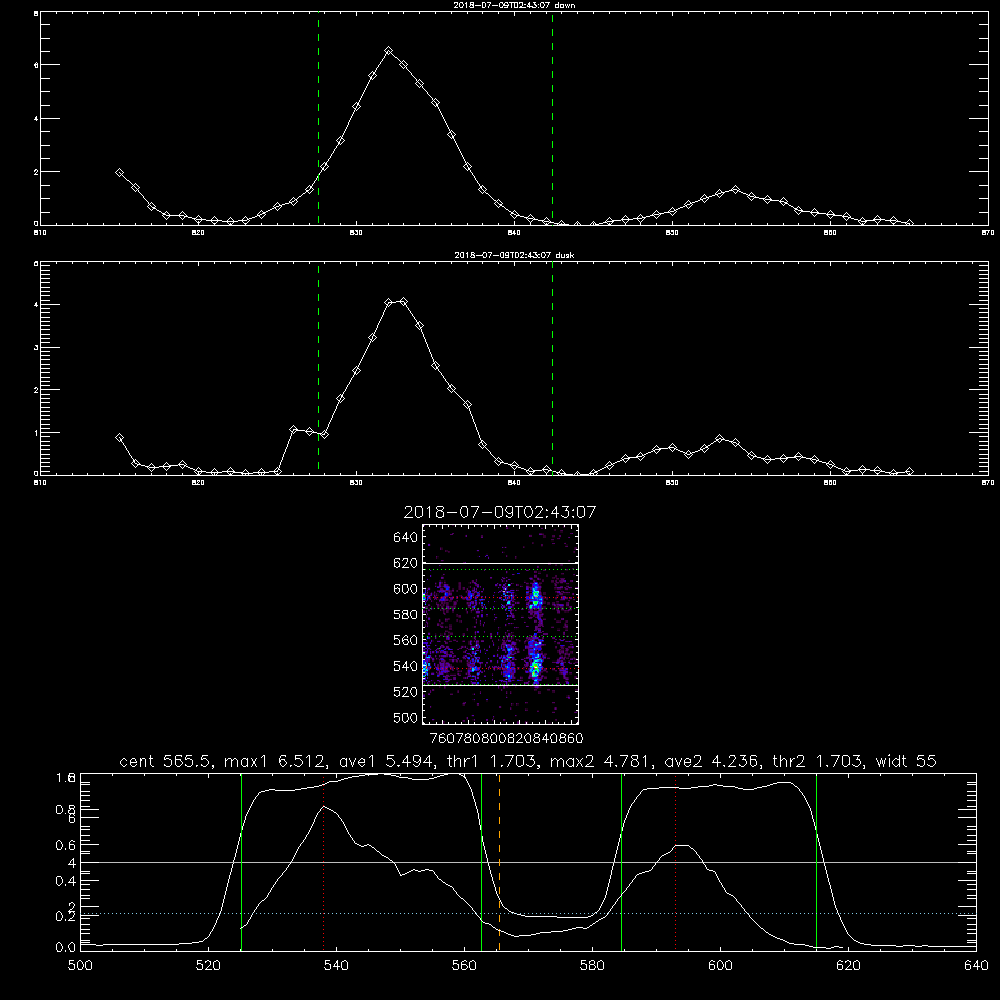Click the right green dashed line in dusk plot
Viewport: 1000px width, 1000px height.
coord(552,368)
